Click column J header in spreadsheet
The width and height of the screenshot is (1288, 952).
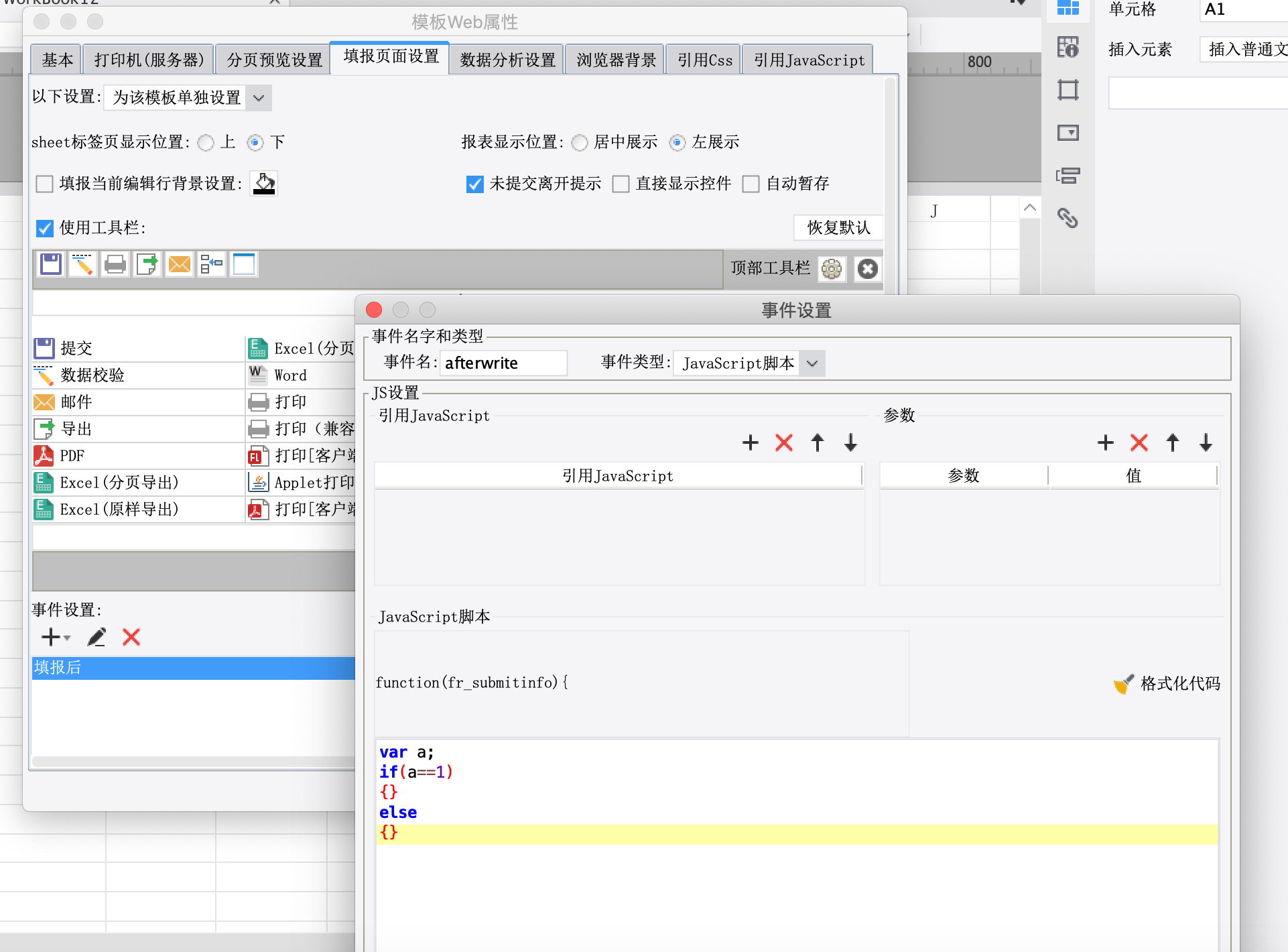934,211
